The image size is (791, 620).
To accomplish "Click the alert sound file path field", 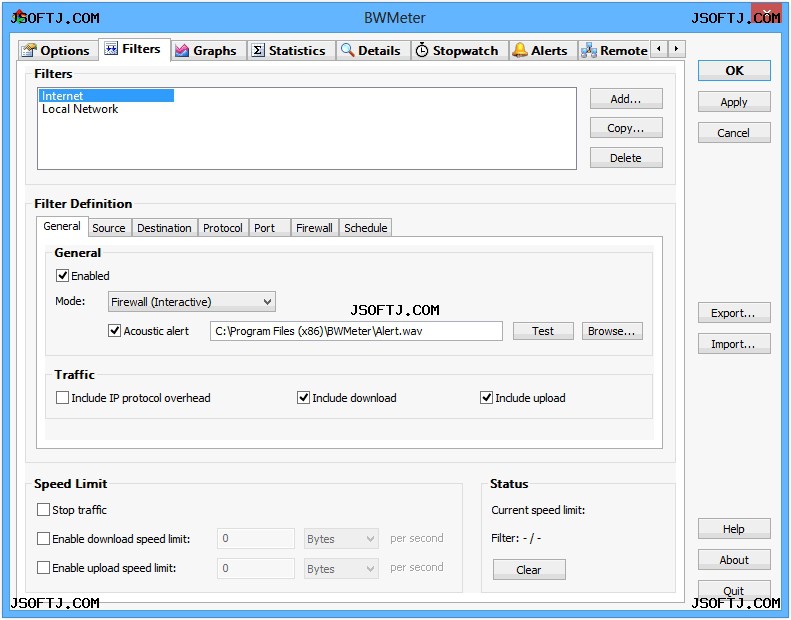I will pos(356,331).
